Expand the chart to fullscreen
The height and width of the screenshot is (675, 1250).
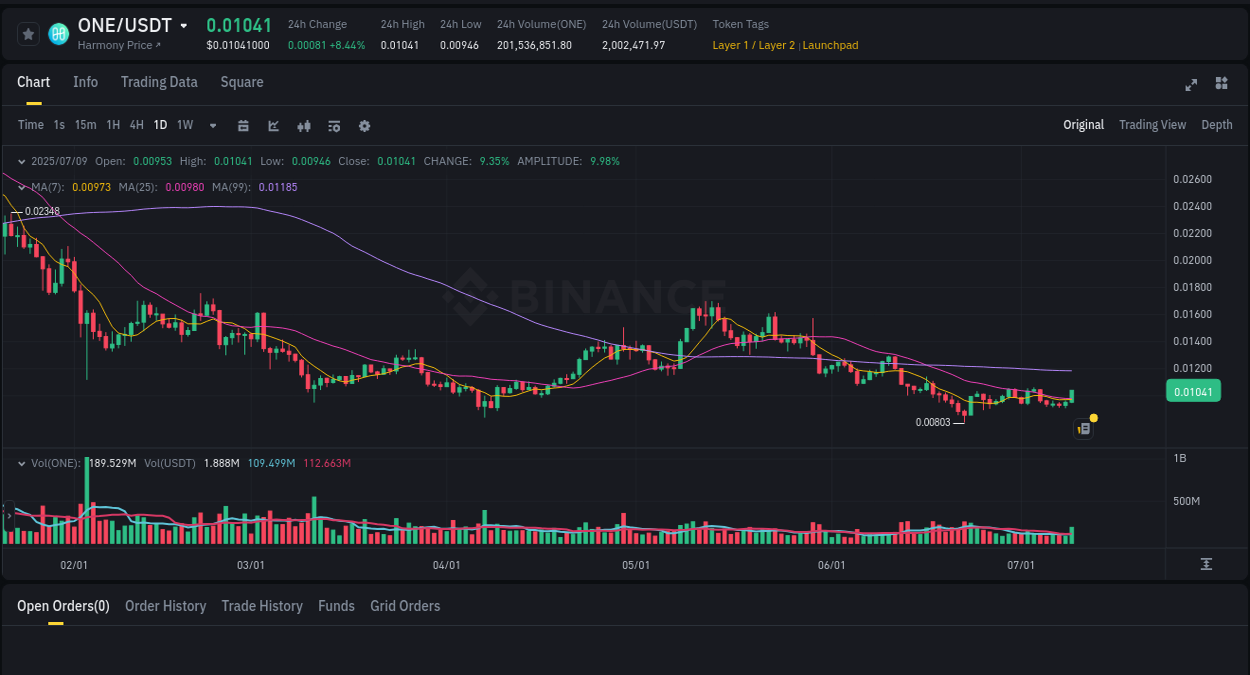tap(1190, 85)
